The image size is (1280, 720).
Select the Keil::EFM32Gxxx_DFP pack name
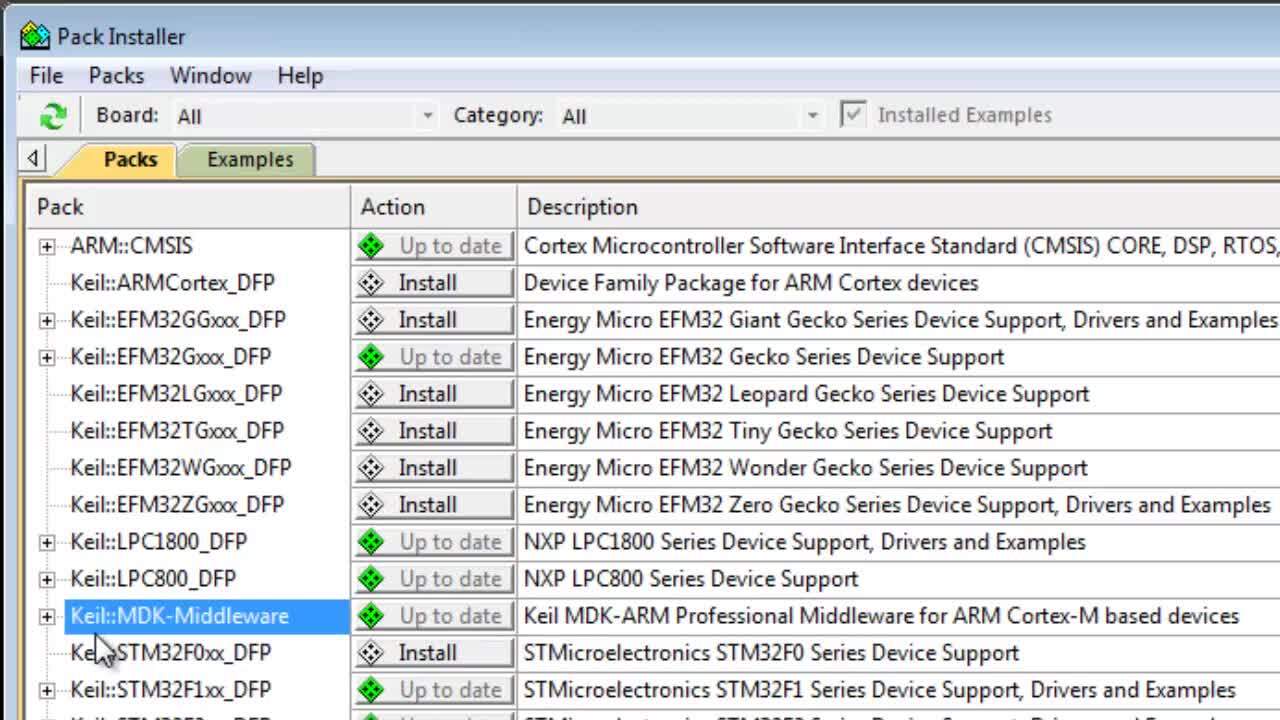coord(170,357)
